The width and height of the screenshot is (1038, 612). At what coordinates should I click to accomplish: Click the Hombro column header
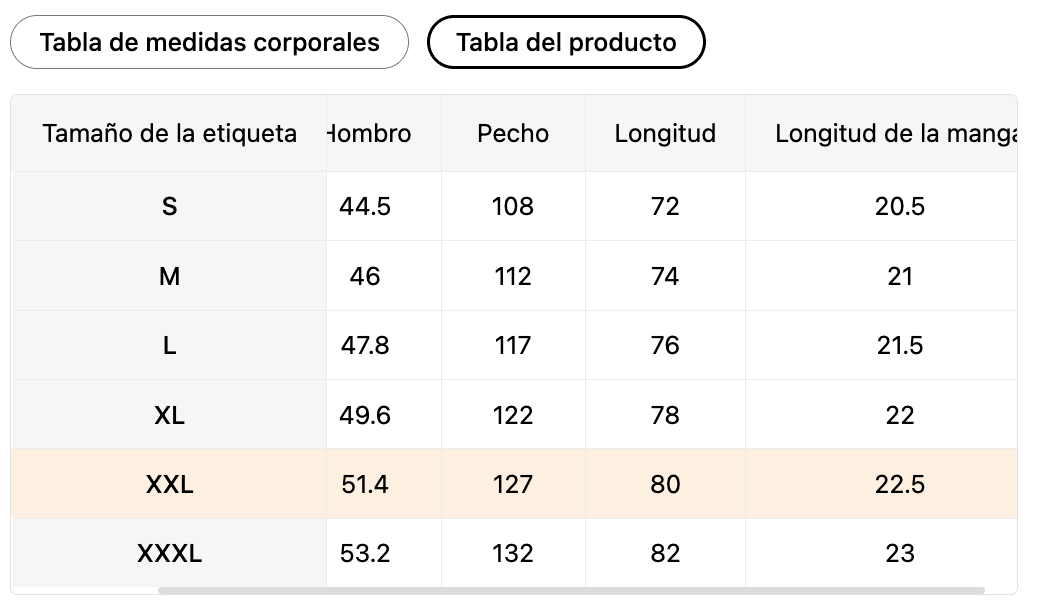369,134
